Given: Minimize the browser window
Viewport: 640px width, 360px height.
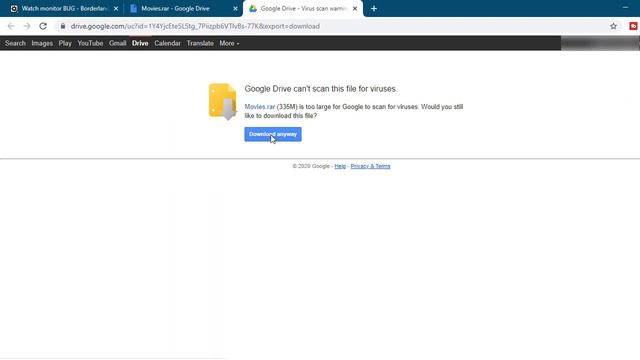Looking at the screenshot, I should (x=625, y=8).
